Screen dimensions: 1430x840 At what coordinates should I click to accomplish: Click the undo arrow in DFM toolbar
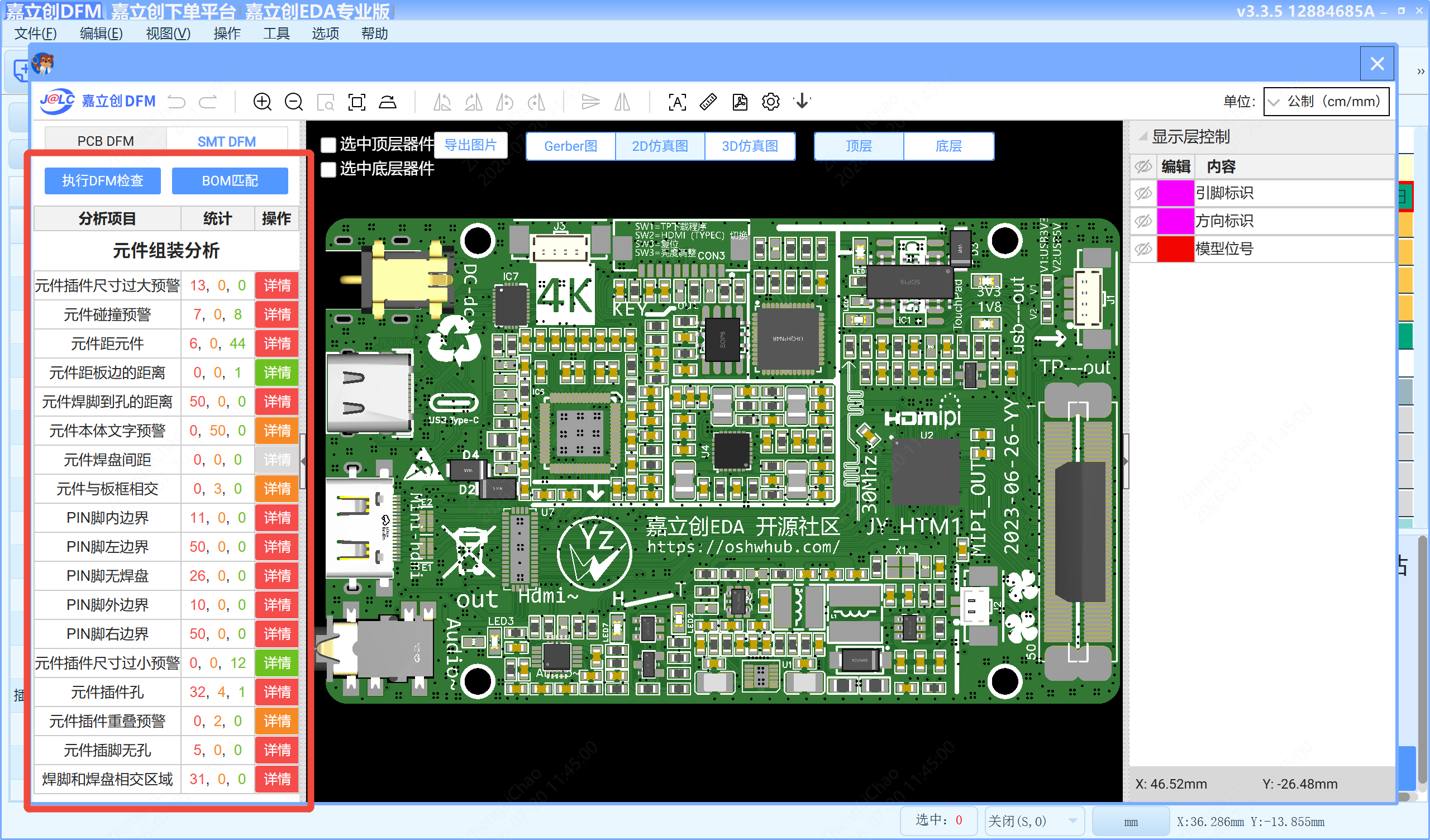177,102
